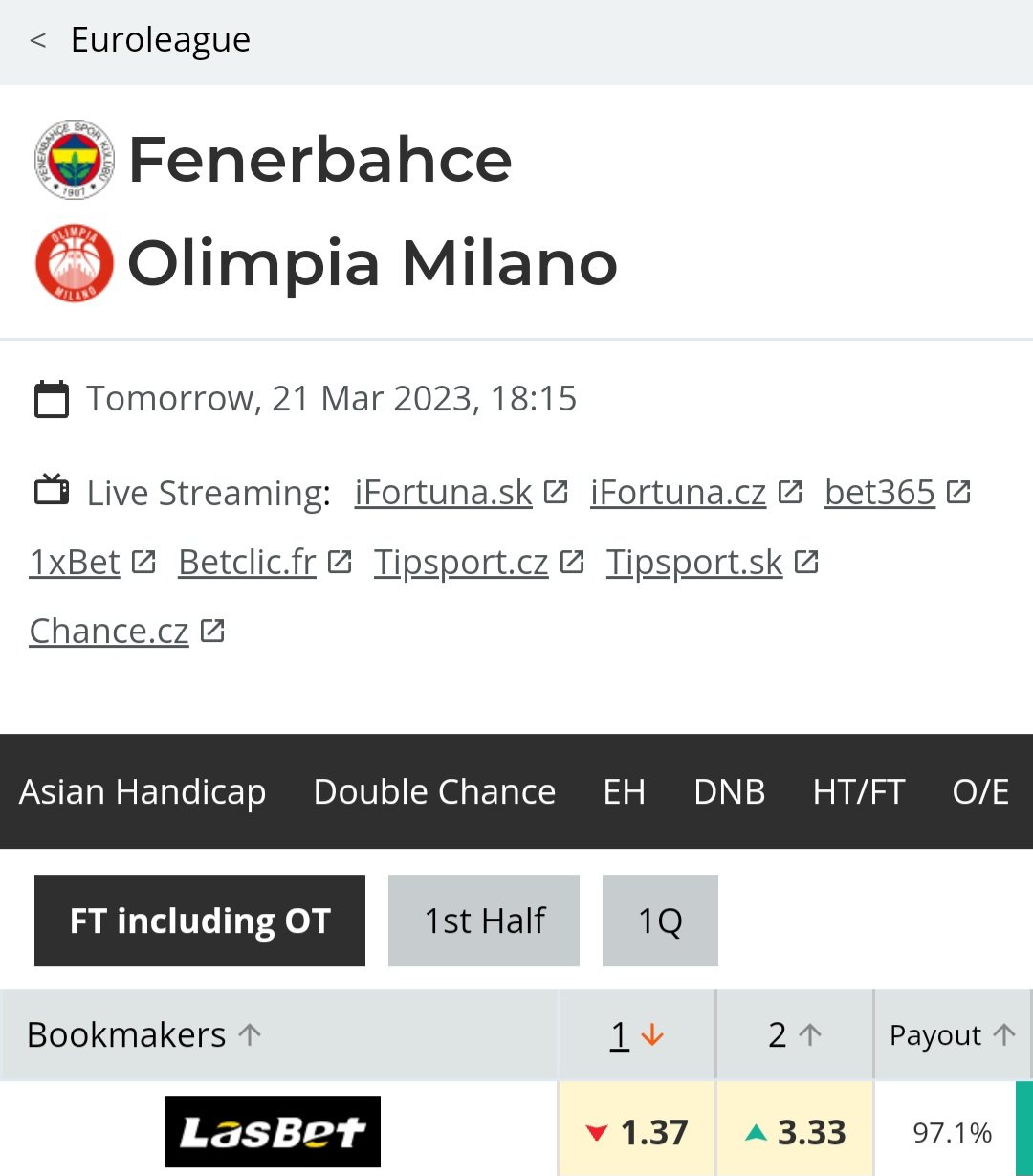Select the FT including OT period
1033x1176 pixels.
(x=200, y=921)
